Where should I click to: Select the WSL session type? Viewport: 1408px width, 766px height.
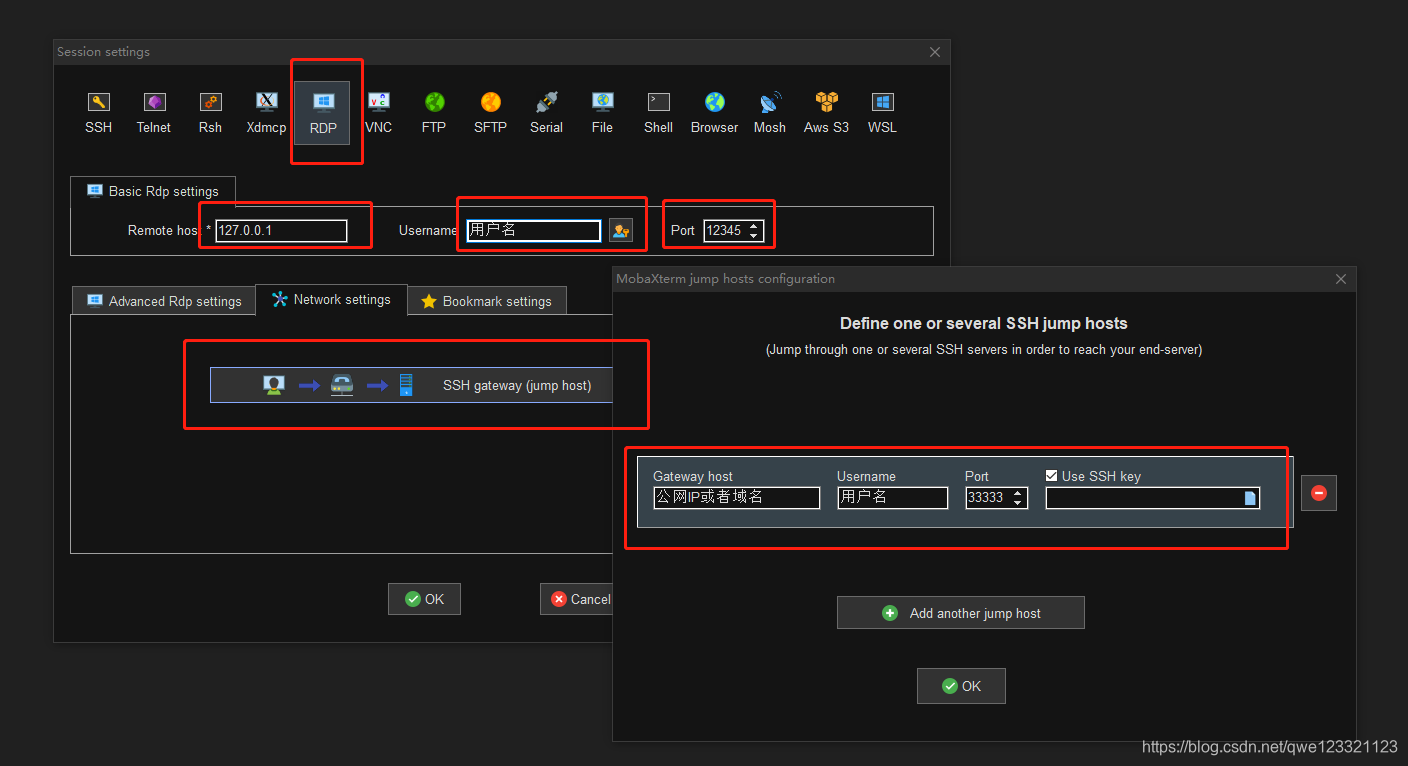882,113
